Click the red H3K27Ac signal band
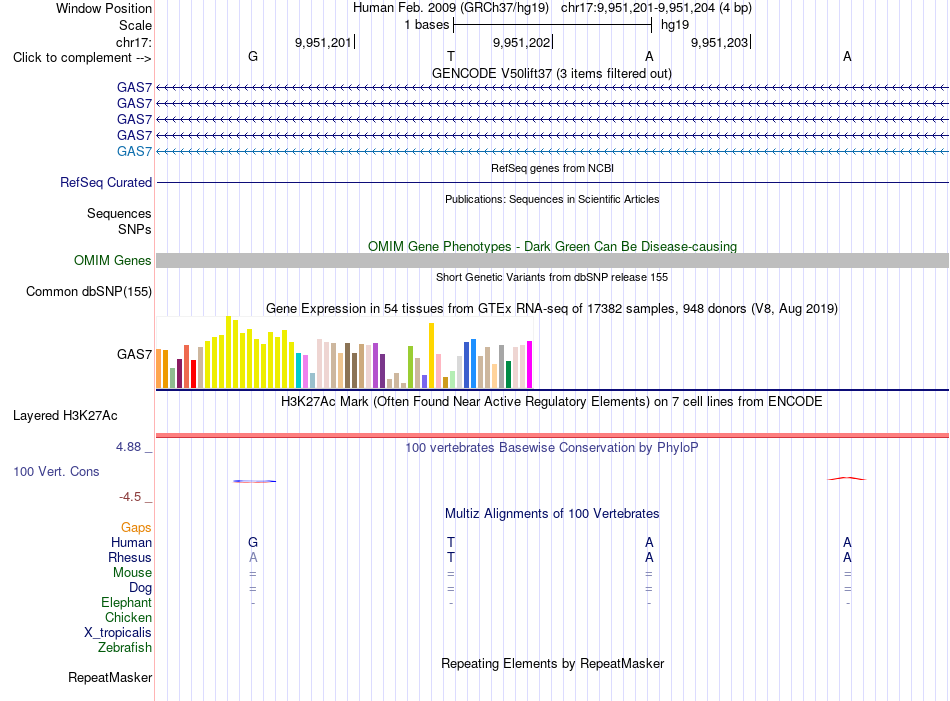Viewport: 950px width, 701px height. (x=552, y=435)
